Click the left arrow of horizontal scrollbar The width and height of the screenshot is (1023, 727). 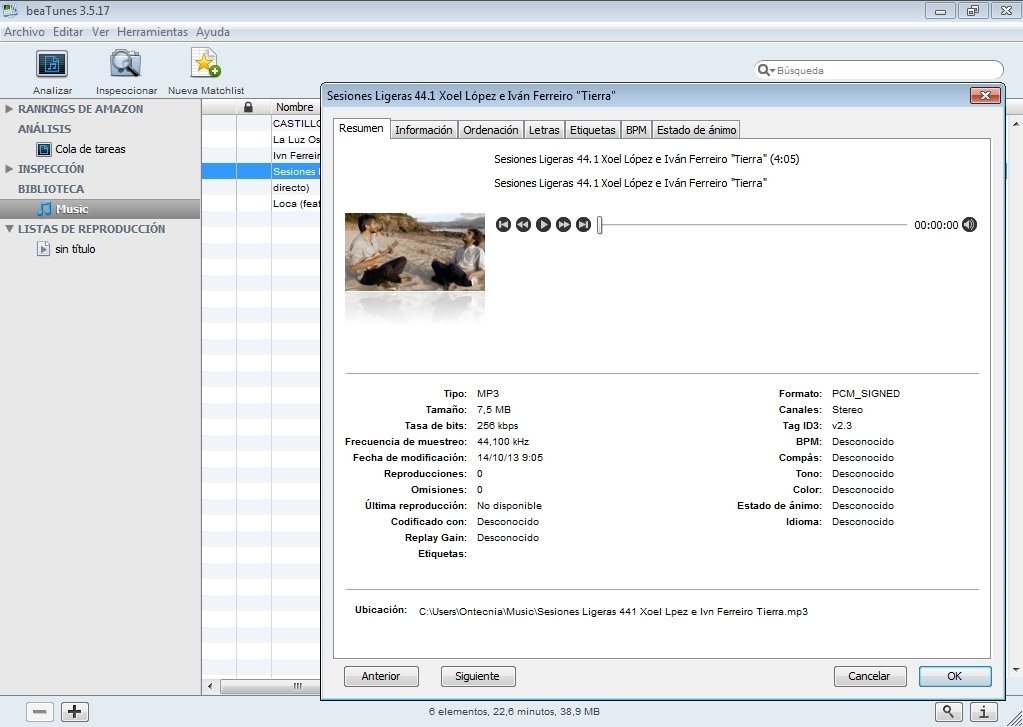(210, 687)
